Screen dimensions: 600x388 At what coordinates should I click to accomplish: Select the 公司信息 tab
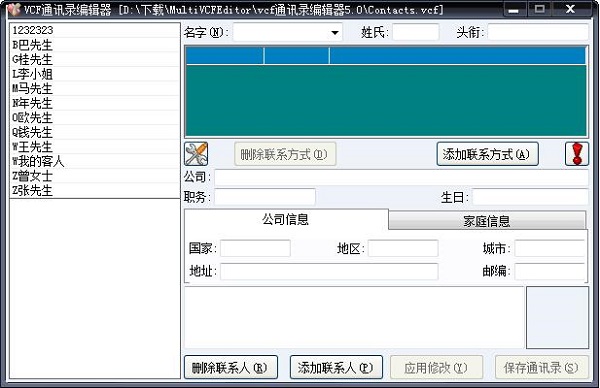tap(286, 219)
